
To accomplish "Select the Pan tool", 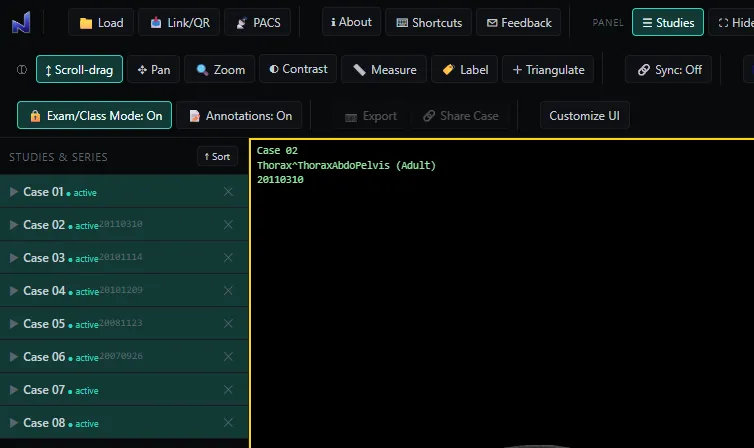I will point(154,70).
